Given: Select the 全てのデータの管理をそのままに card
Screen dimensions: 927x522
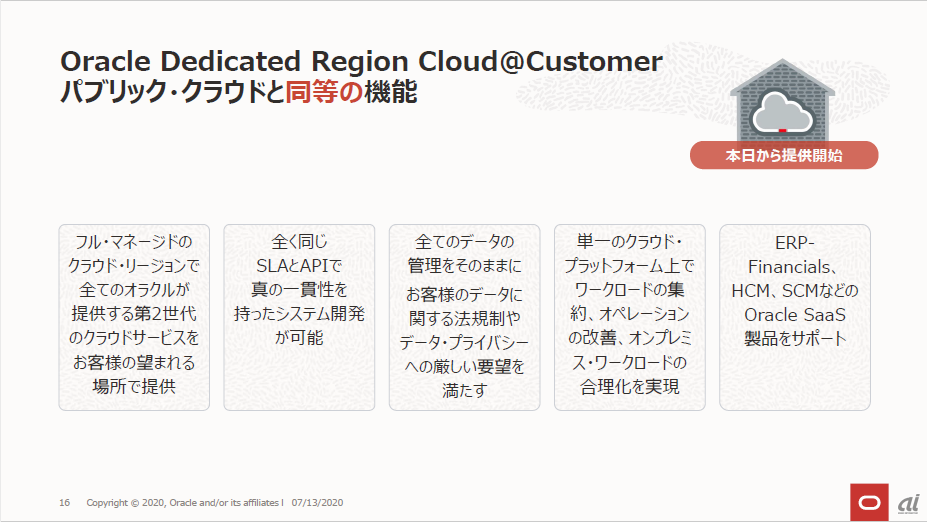Looking at the screenshot, I should click(465, 317).
